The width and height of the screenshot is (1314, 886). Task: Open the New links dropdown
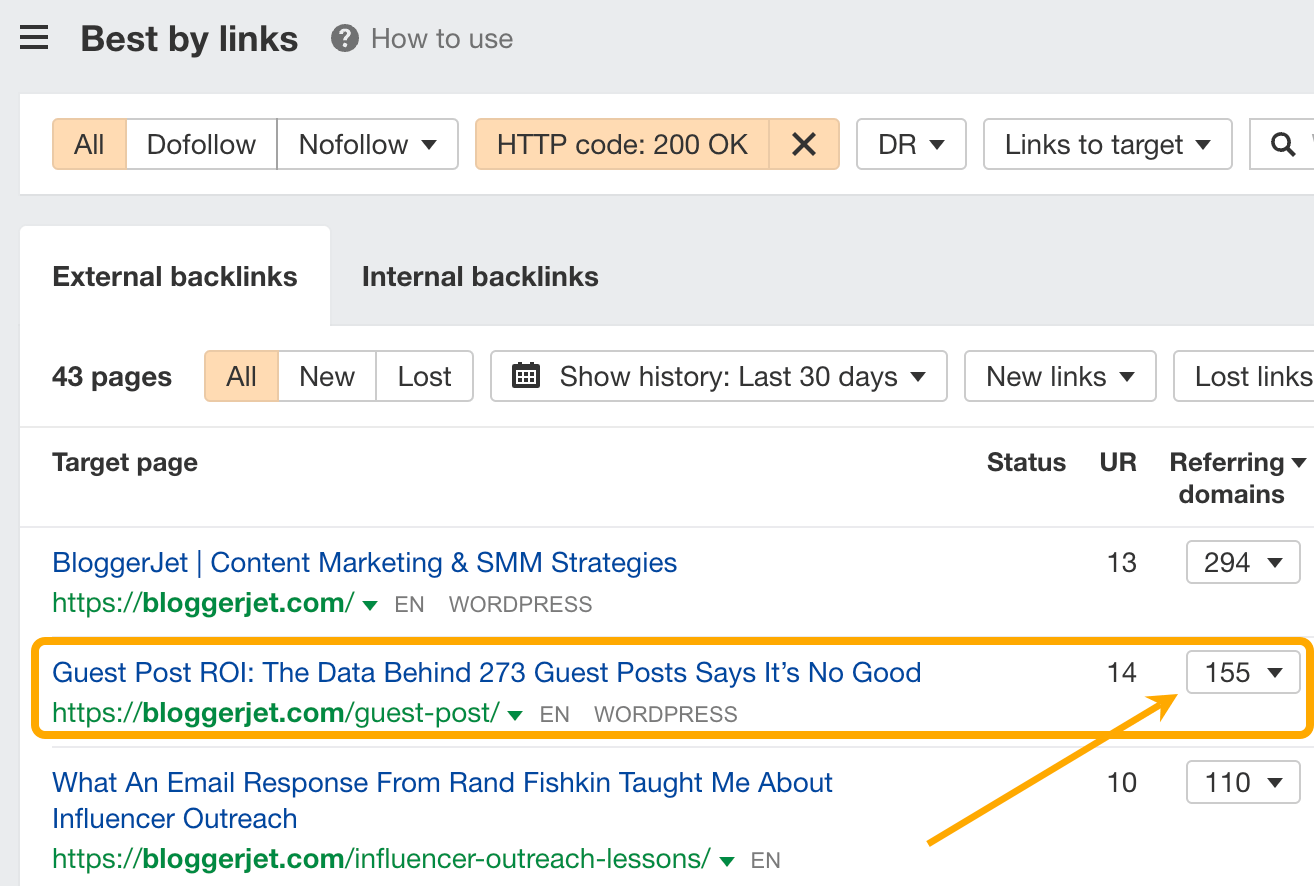1059,376
